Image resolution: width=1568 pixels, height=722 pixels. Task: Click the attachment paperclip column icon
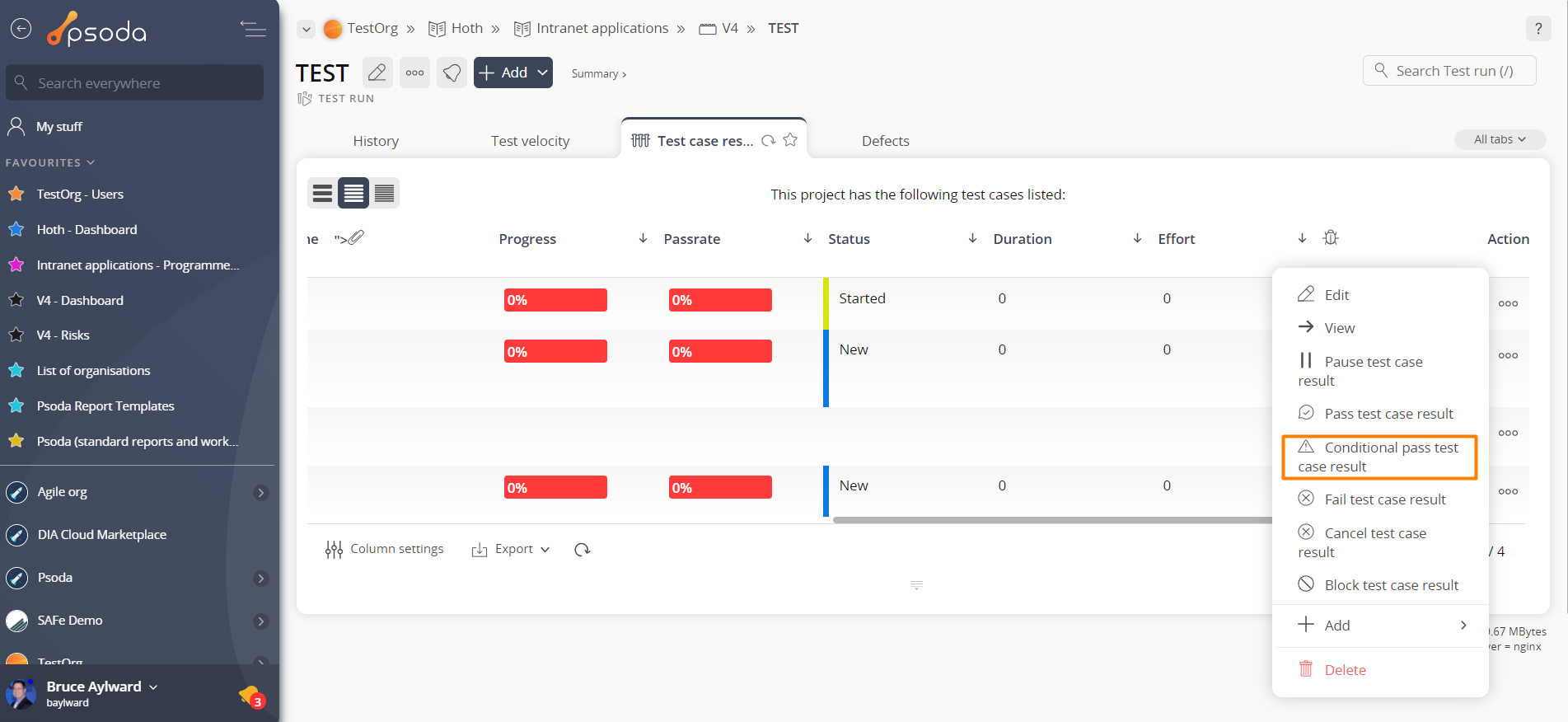[355, 237]
